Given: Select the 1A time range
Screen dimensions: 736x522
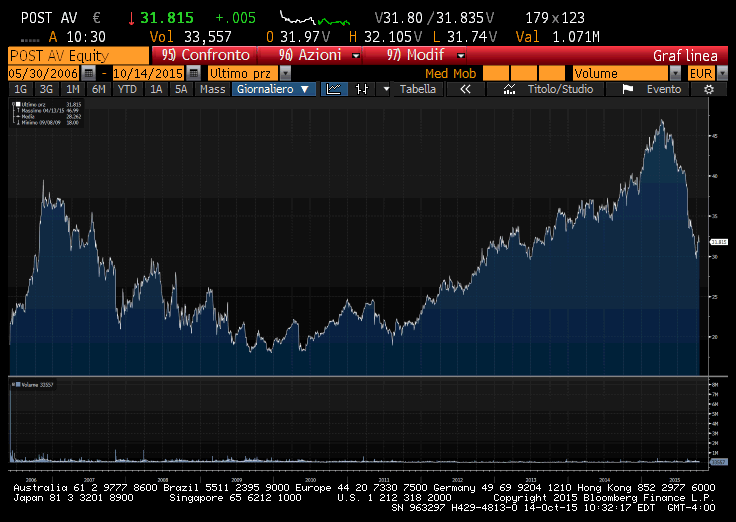Looking at the screenshot, I should 156,89.
